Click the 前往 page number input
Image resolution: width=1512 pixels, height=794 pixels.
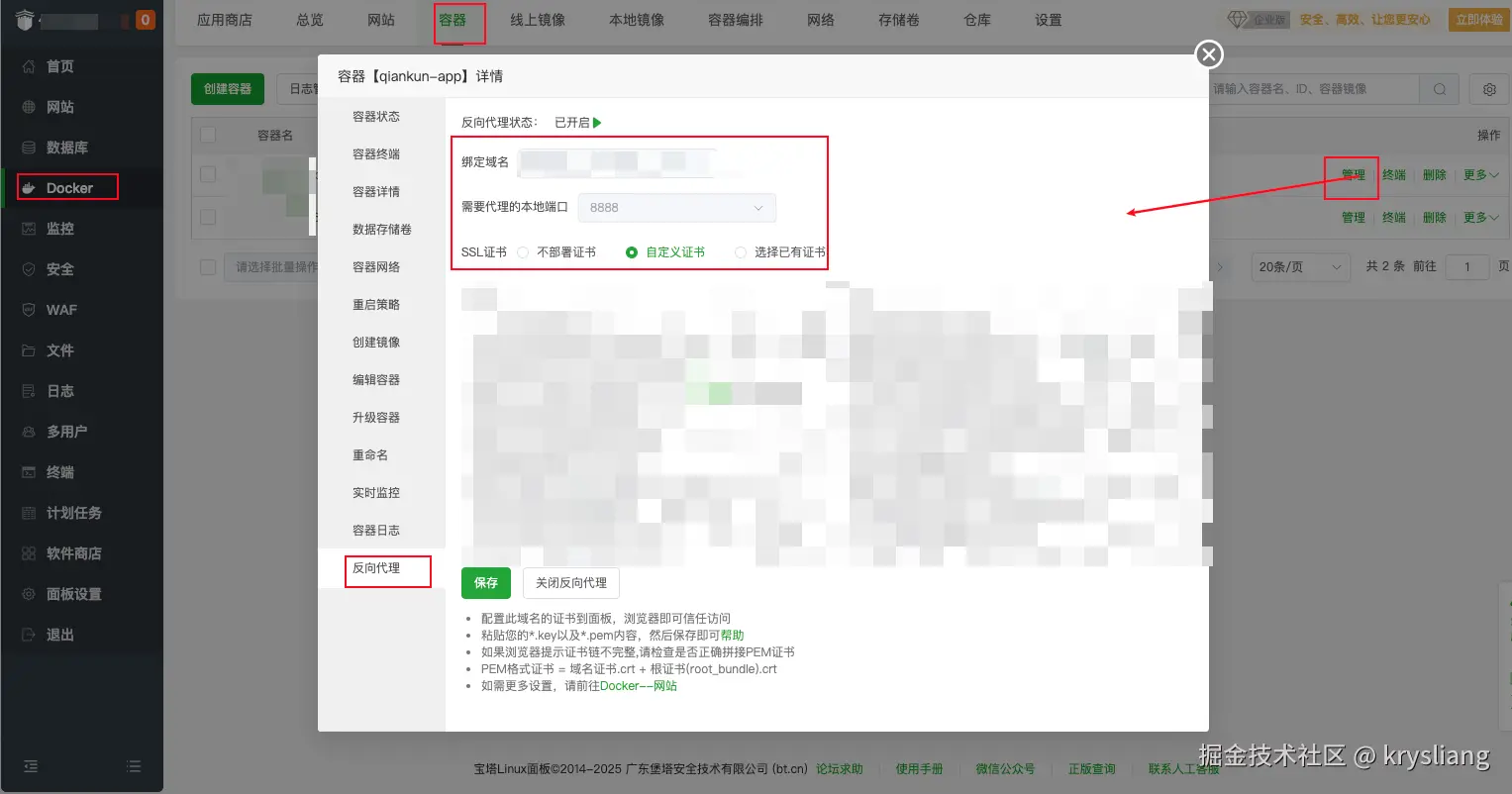coord(1468,267)
